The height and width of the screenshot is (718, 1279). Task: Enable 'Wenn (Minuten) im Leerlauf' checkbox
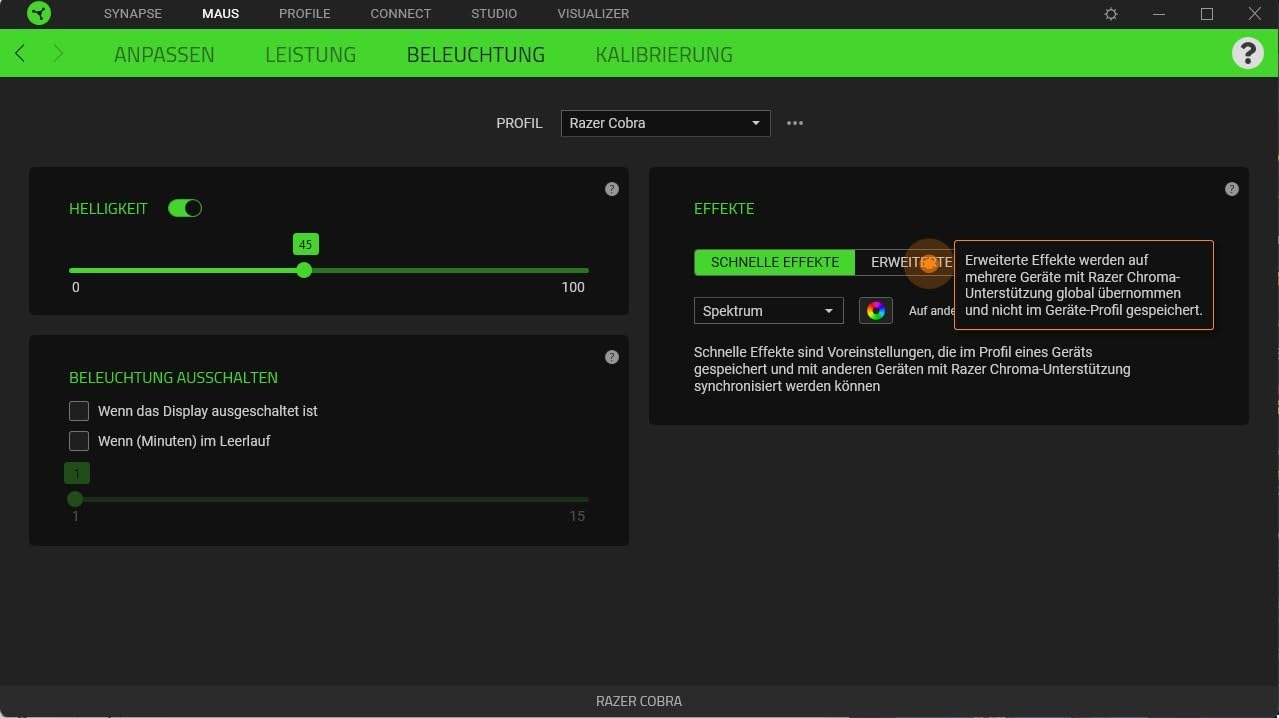(x=79, y=441)
